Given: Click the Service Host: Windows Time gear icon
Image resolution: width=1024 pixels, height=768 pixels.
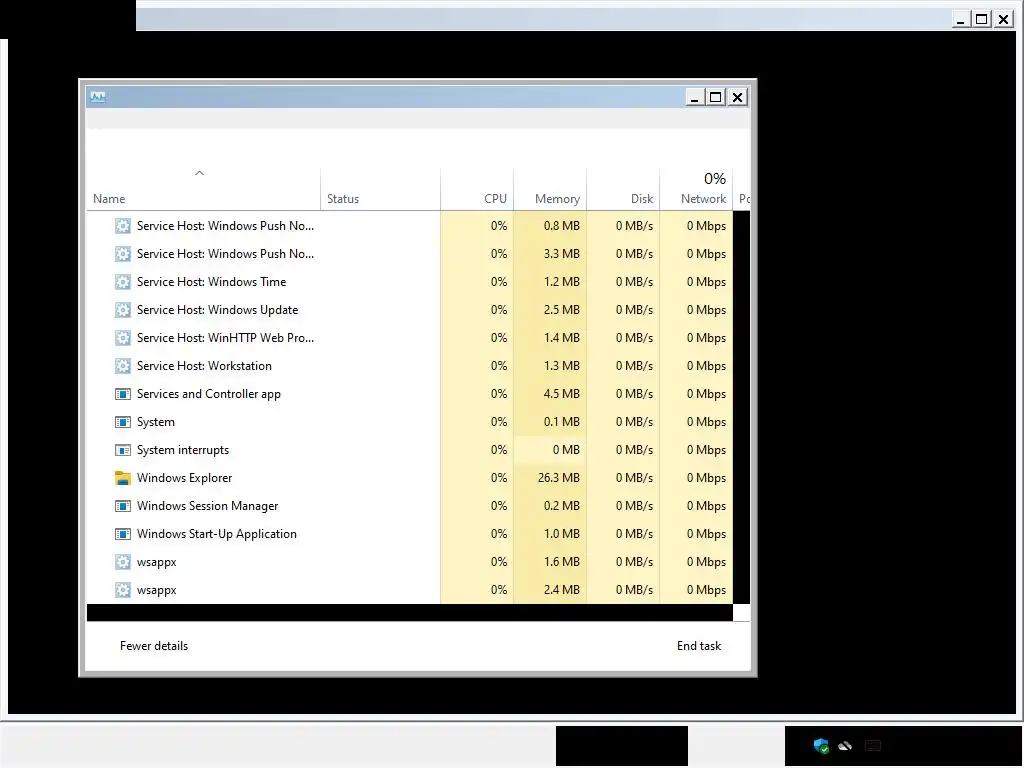Looking at the screenshot, I should click(x=122, y=282).
